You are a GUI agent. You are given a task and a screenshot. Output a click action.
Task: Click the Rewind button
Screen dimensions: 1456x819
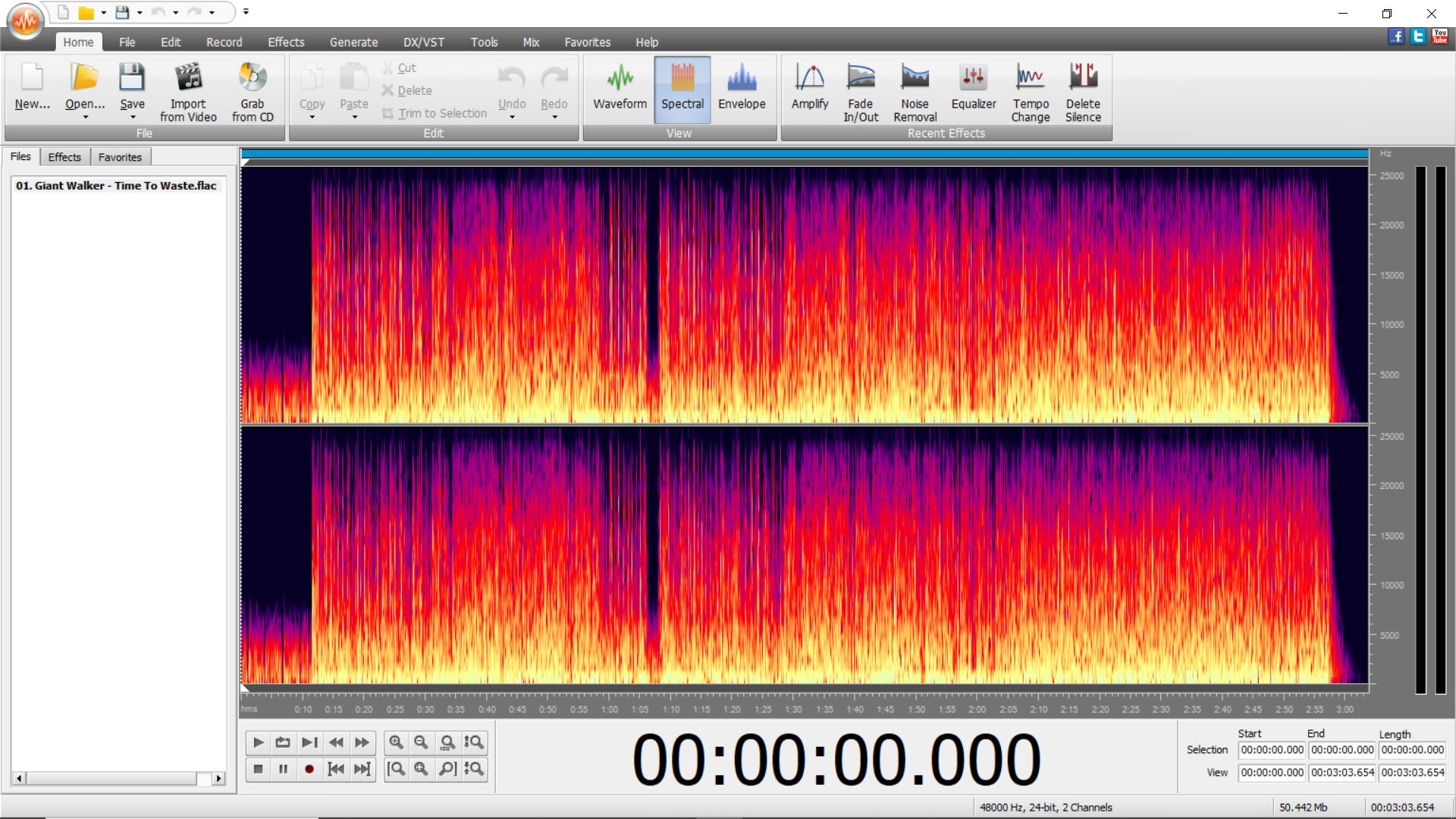(336, 742)
